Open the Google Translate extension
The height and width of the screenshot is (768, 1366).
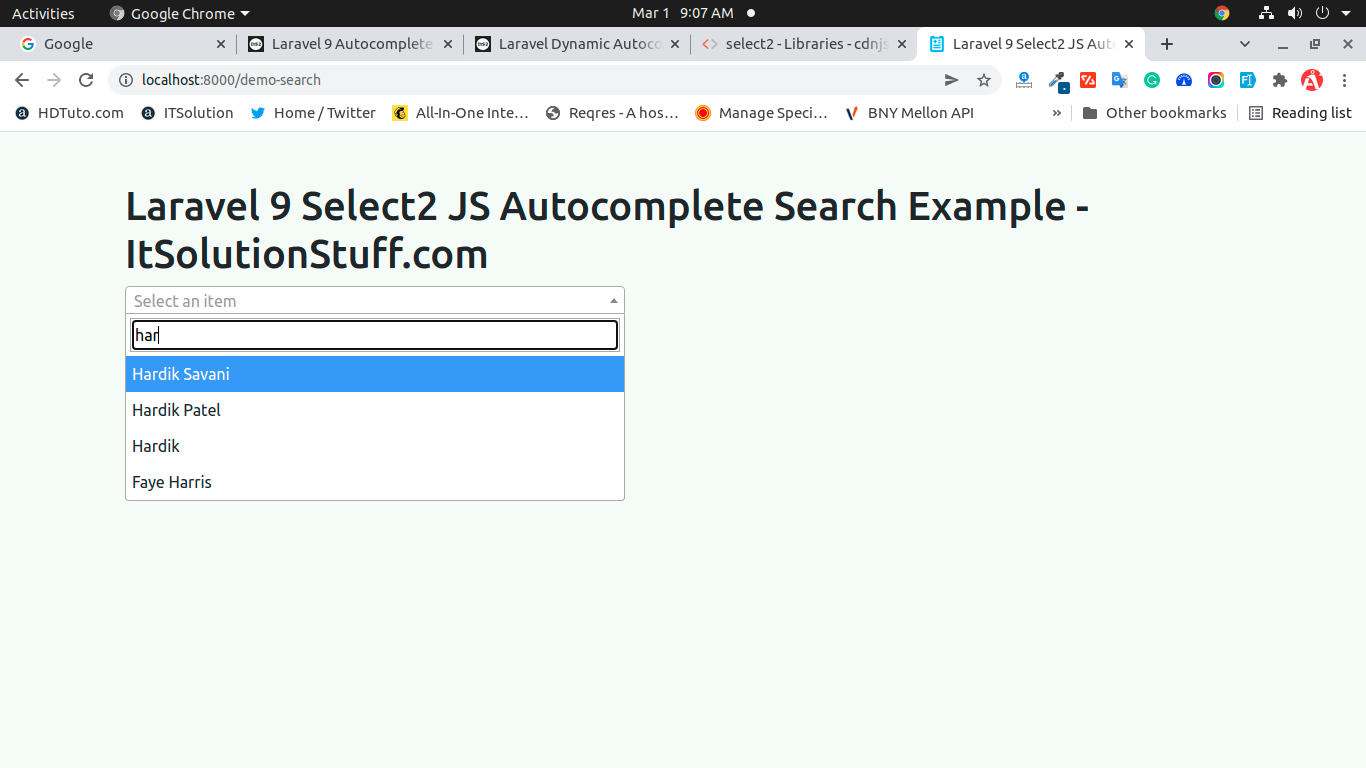coord(1120,80)
